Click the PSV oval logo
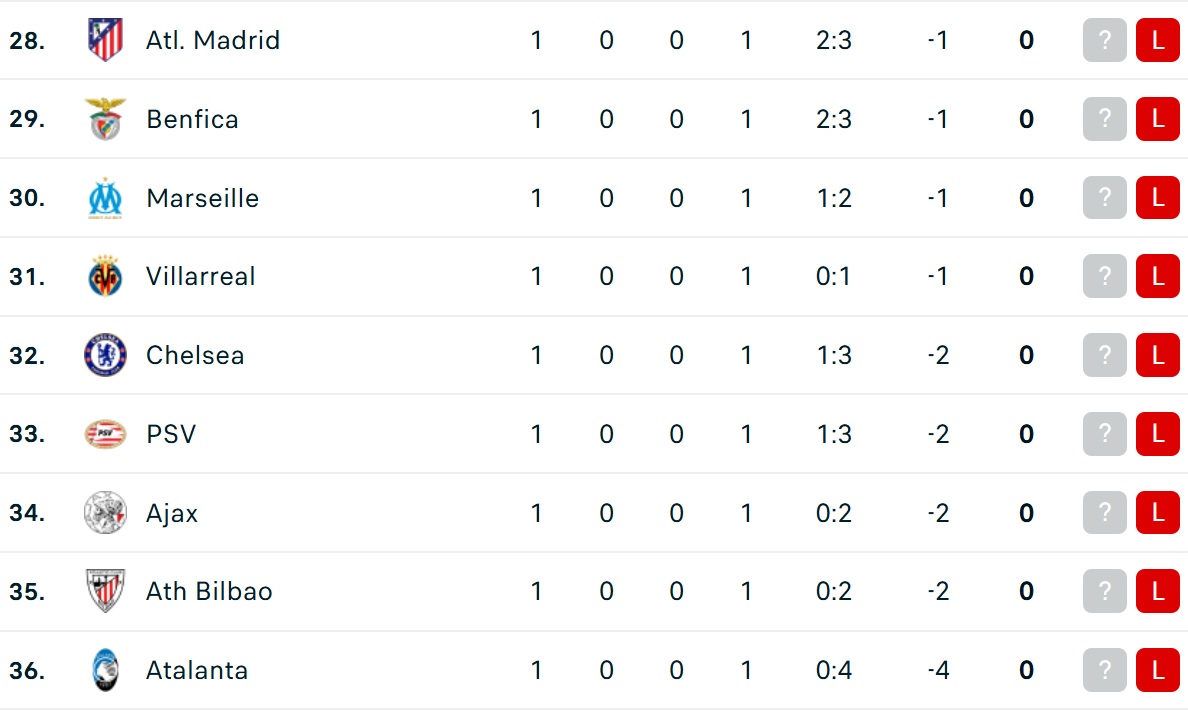Screen dimensions: 1188x711 (x=105, y=434)
